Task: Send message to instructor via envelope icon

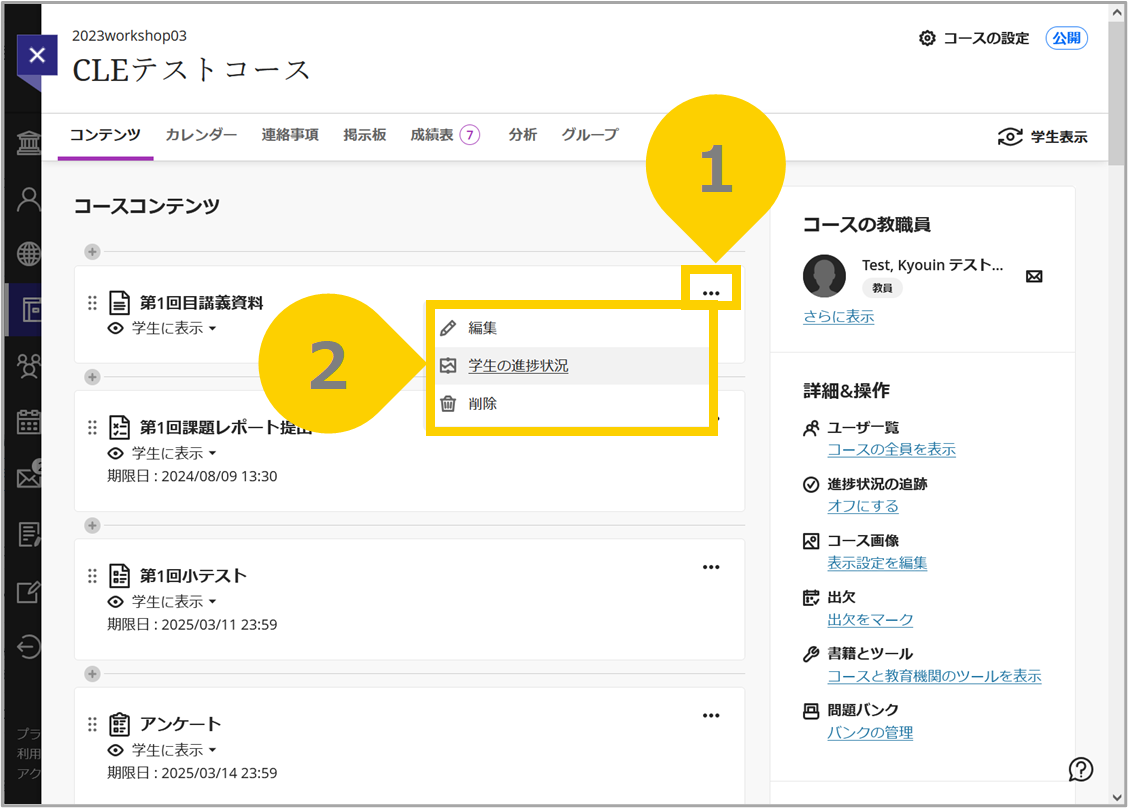Action: tap(1034, 276)
